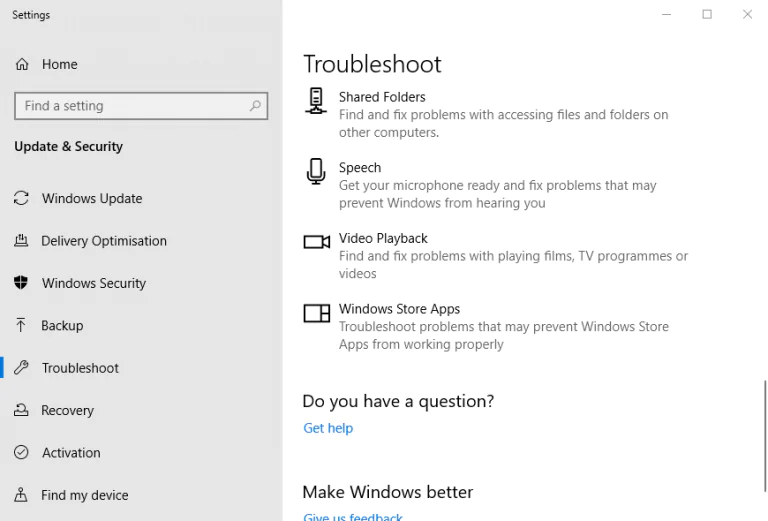
Task: Click the Speech microphone icon
Action: click(316, 171)
